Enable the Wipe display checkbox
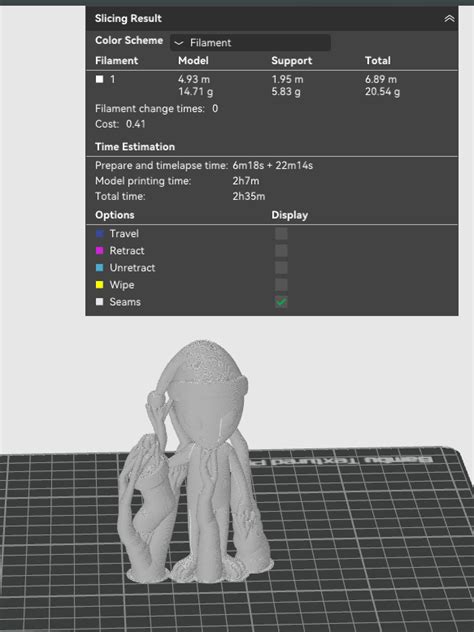474x632 pixels. pyautogui.click(x=281, y=285)
